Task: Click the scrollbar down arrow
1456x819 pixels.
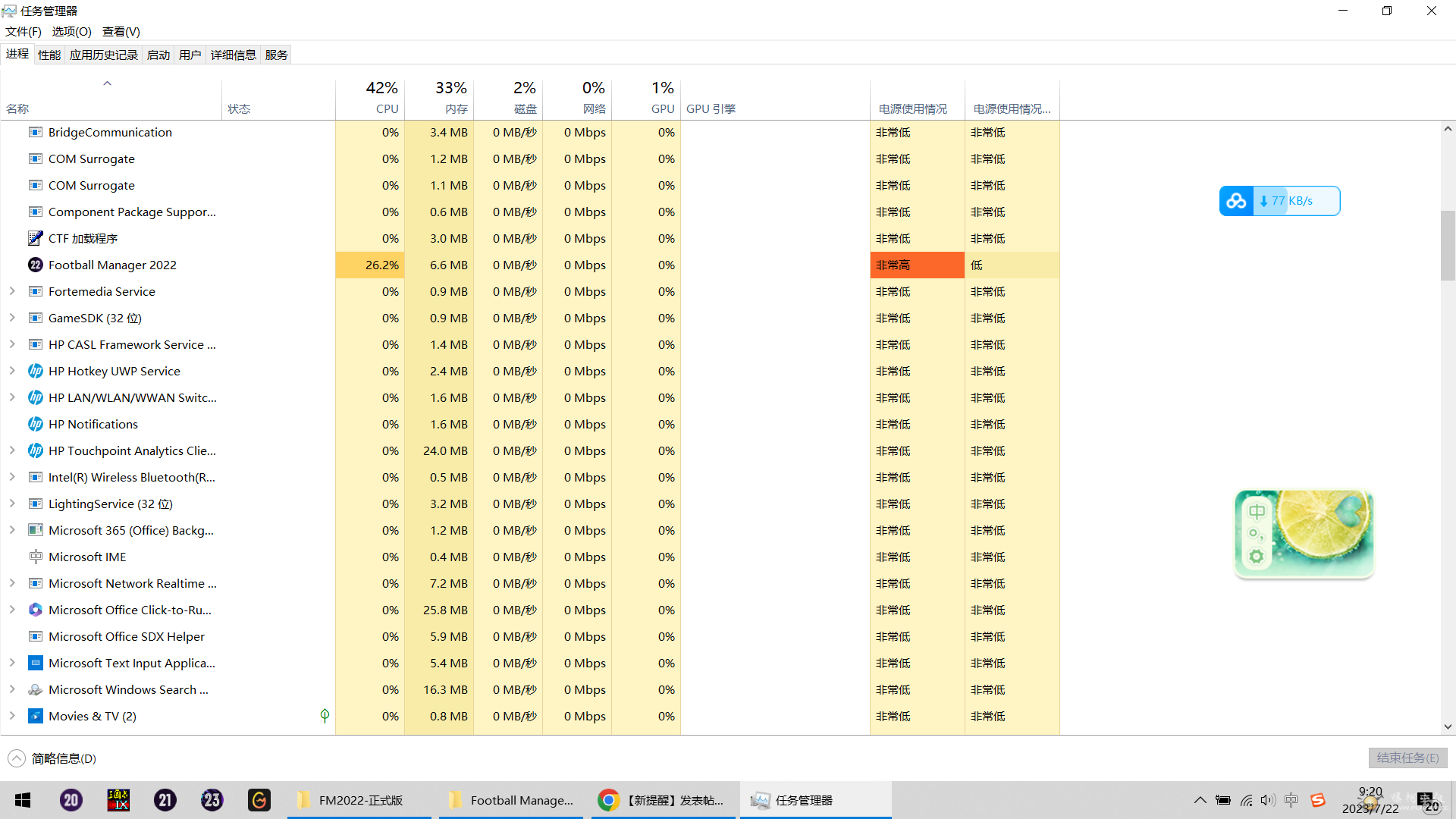Action: (x=1448, y=726)
